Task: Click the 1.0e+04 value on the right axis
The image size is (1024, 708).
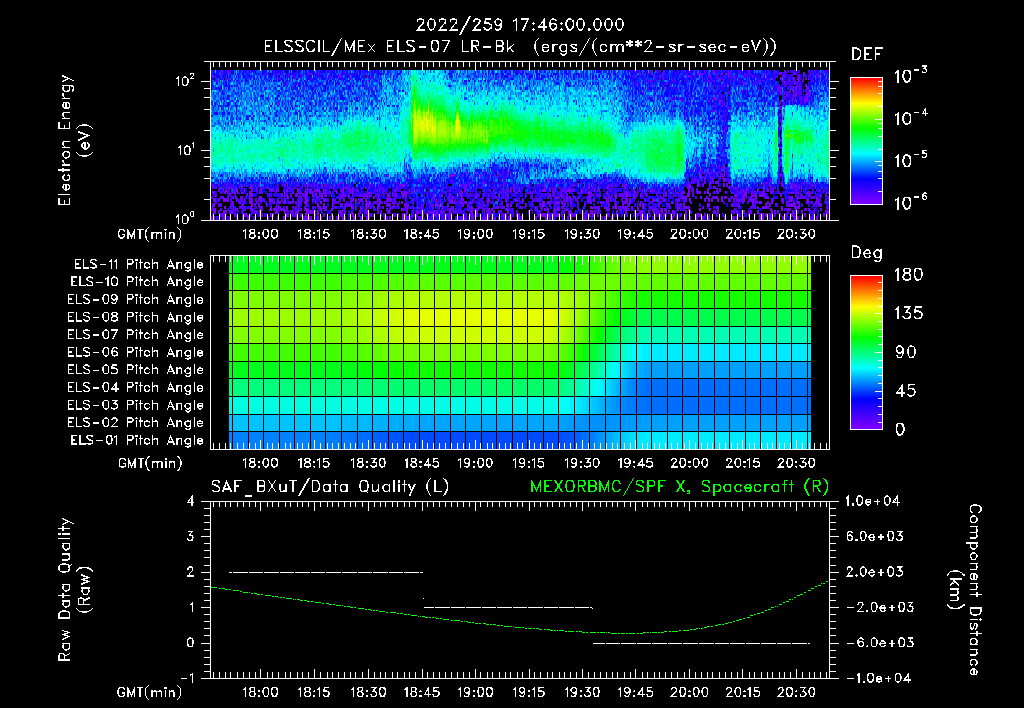Action: click(872, 502)
